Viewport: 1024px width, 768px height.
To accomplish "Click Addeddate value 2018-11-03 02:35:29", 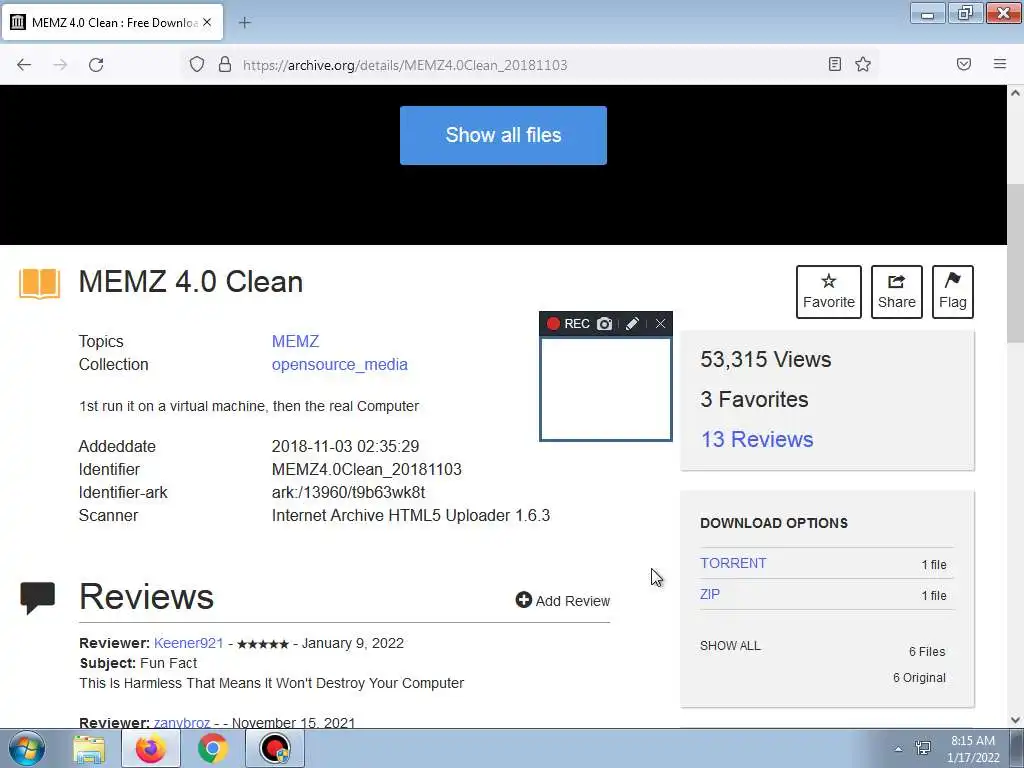I will (345, 447).
